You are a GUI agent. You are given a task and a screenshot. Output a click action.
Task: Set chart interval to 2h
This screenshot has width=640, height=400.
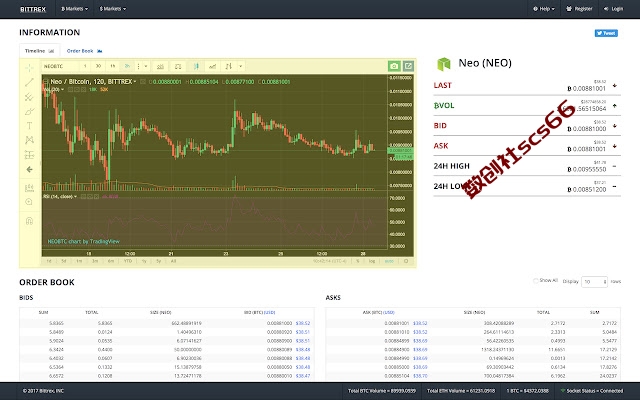[x=127, y=66]
